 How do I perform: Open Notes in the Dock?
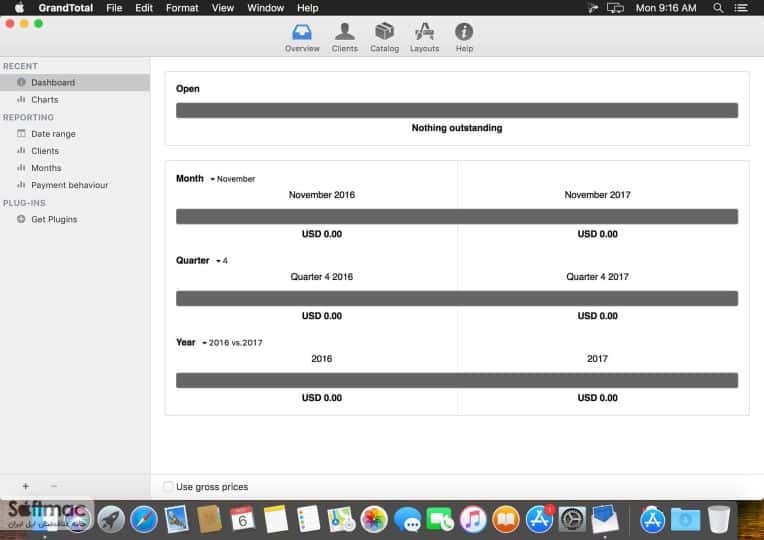[275, 519]
